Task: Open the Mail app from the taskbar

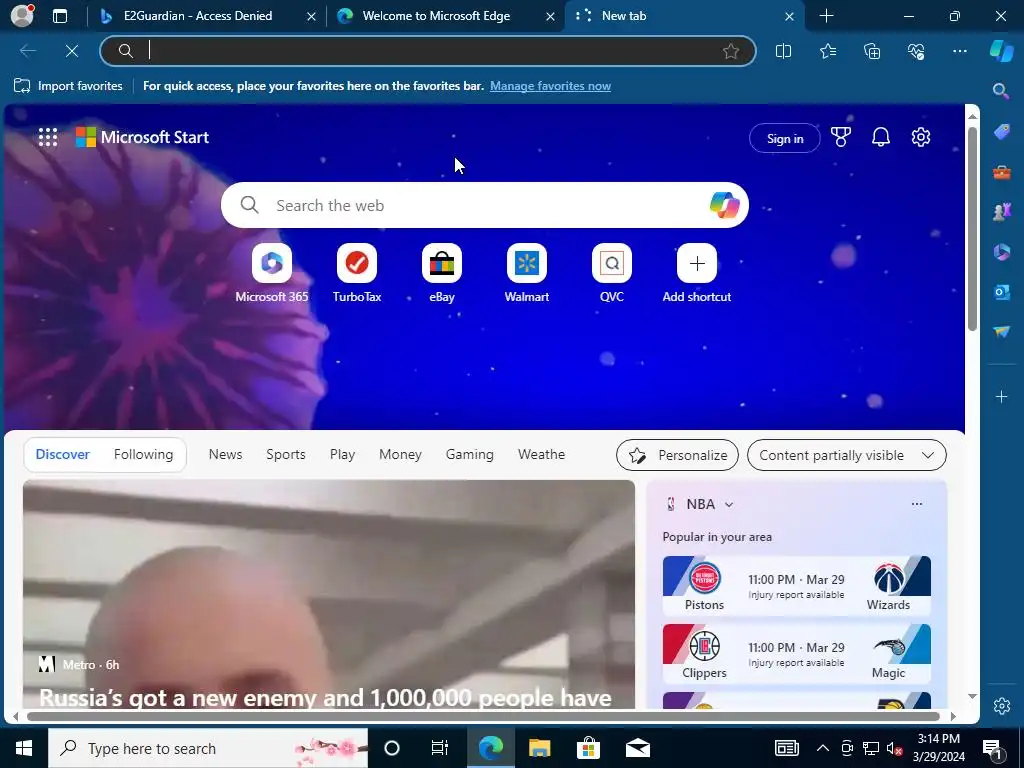Action: (x=637, y=748)
